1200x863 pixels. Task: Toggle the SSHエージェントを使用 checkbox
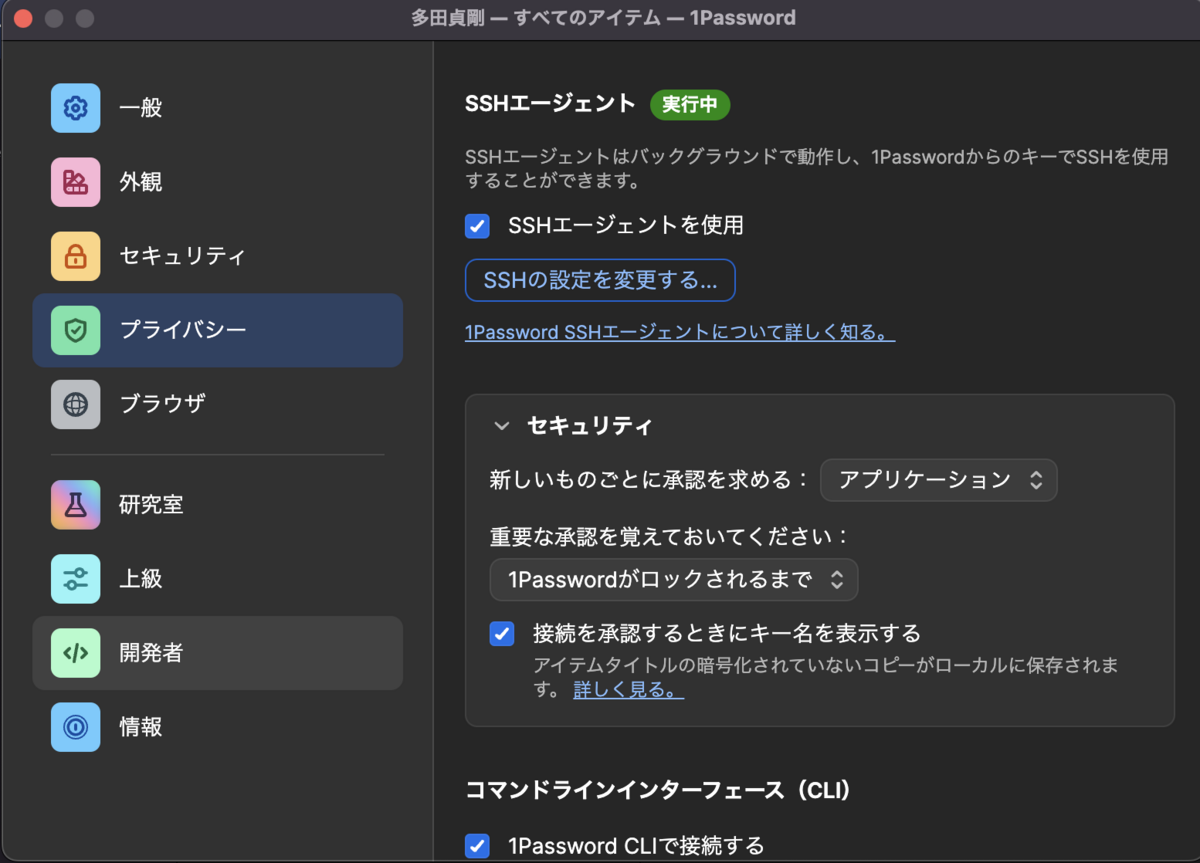477,226
